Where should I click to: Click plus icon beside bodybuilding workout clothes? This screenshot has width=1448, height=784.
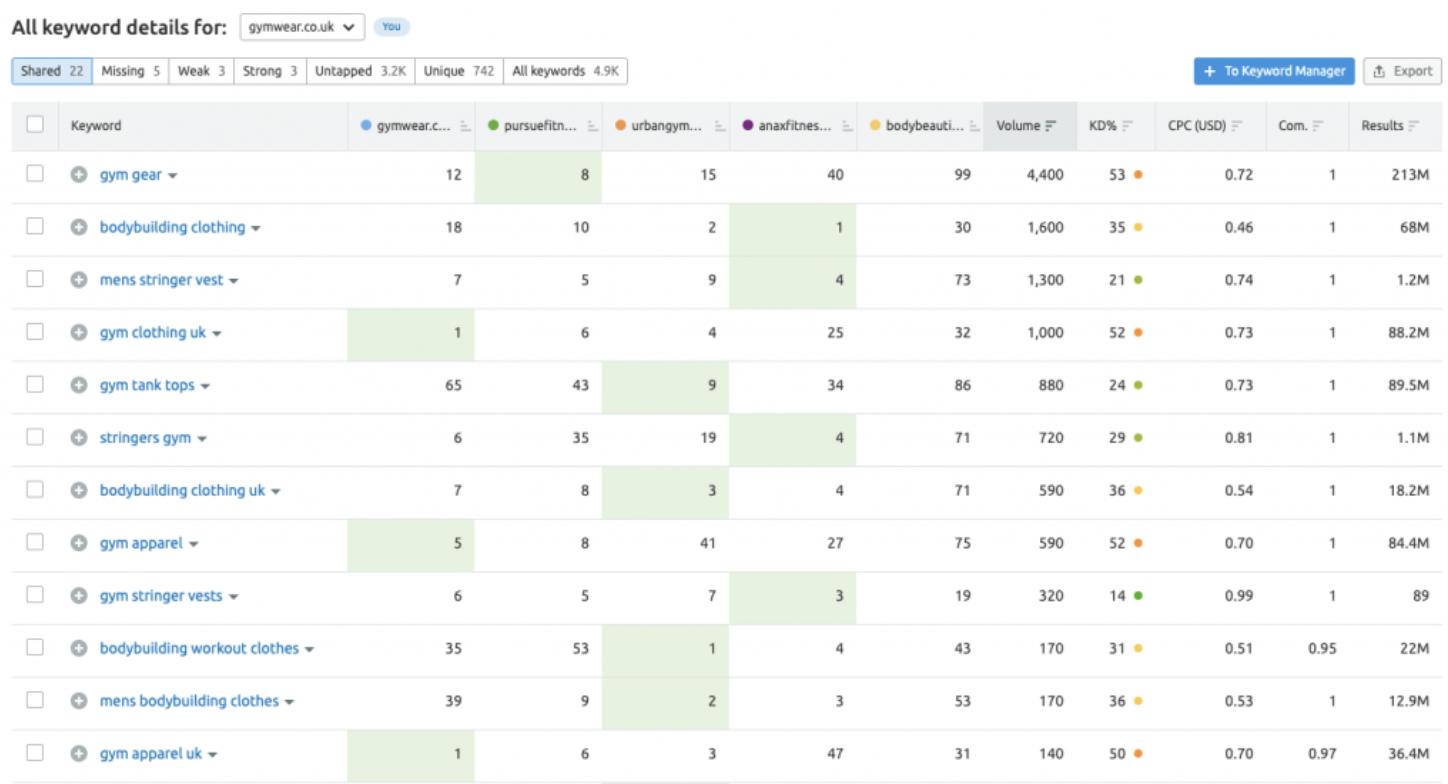pyautogui.click(x=79, y=648)
